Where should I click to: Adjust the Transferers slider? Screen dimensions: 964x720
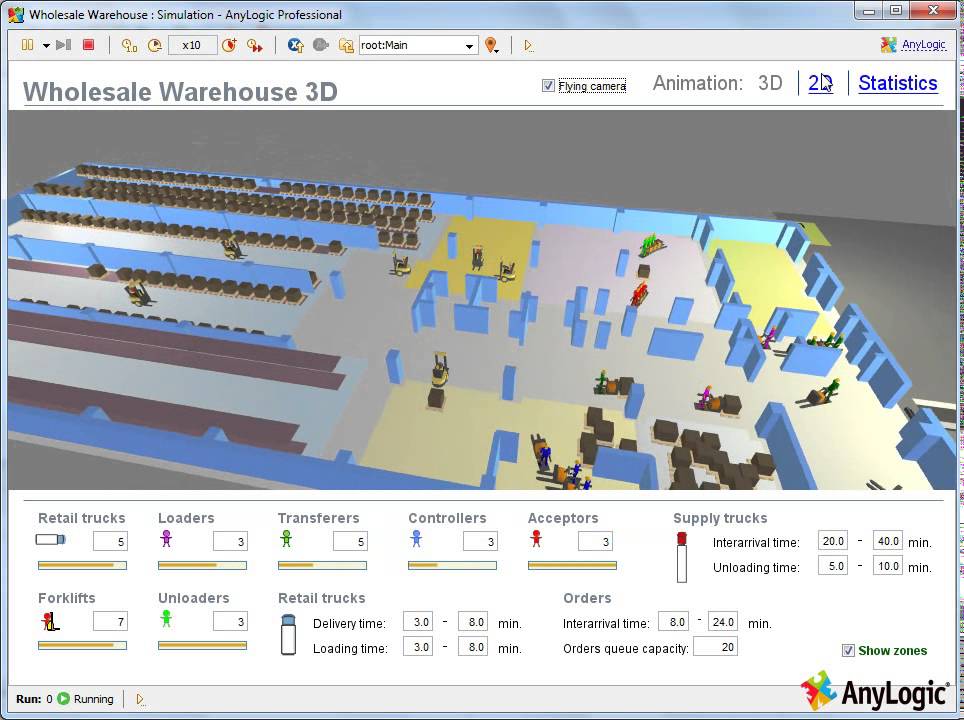point(322,565)
